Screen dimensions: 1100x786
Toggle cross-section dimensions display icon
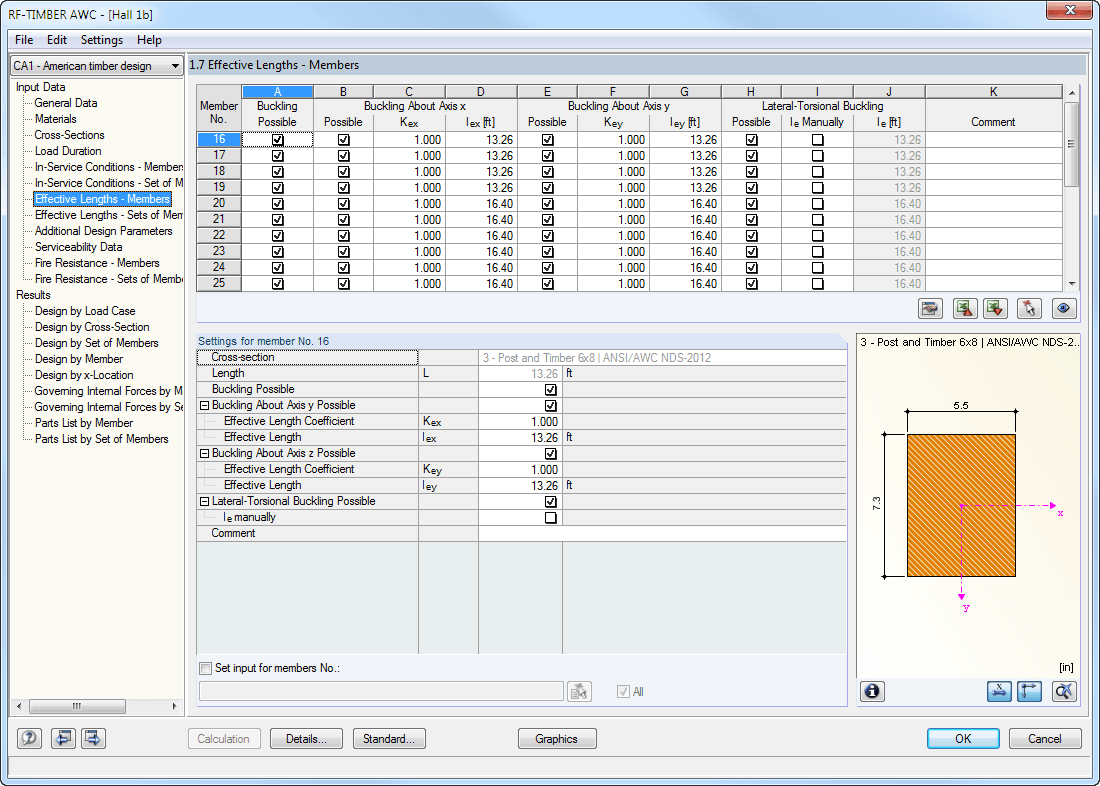(999, 691)
